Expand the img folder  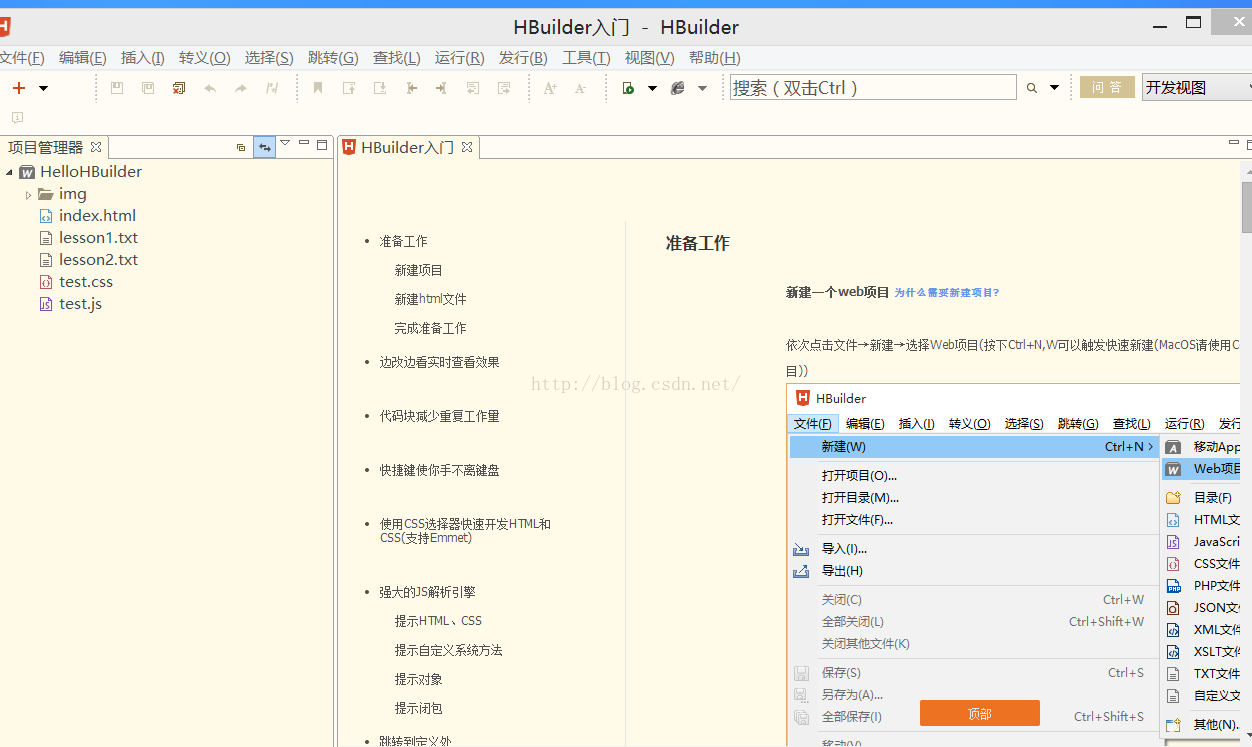pos(28,195)
